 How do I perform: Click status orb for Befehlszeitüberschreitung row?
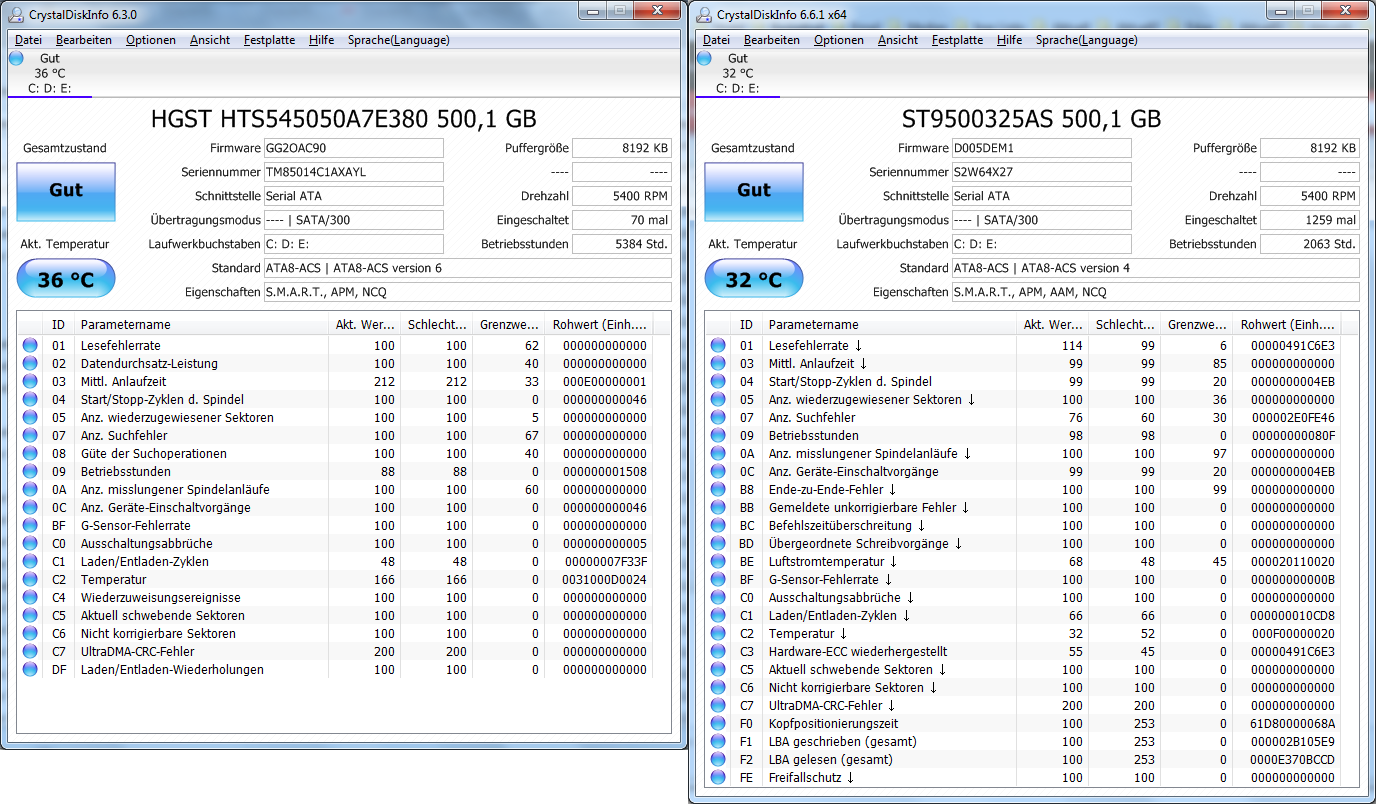(718, 526)
